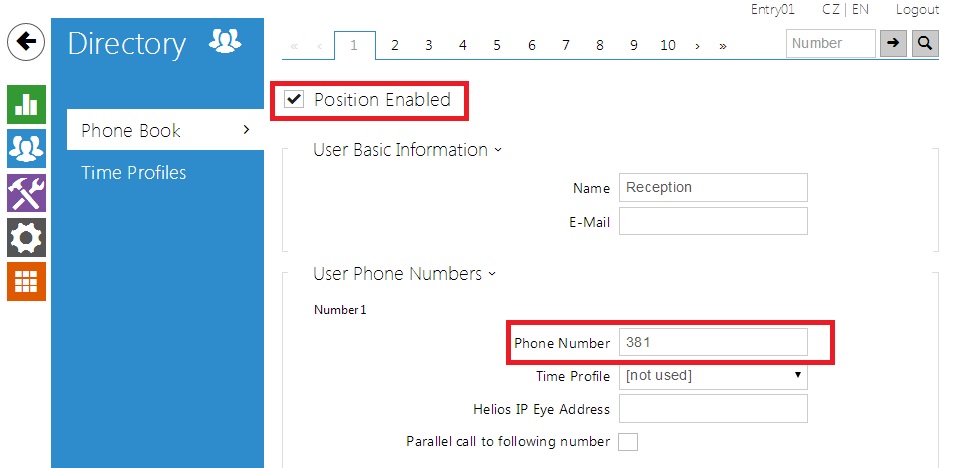Go to page 5 of positions
This screenshot has width=954, height=468.
coord(497,45)
